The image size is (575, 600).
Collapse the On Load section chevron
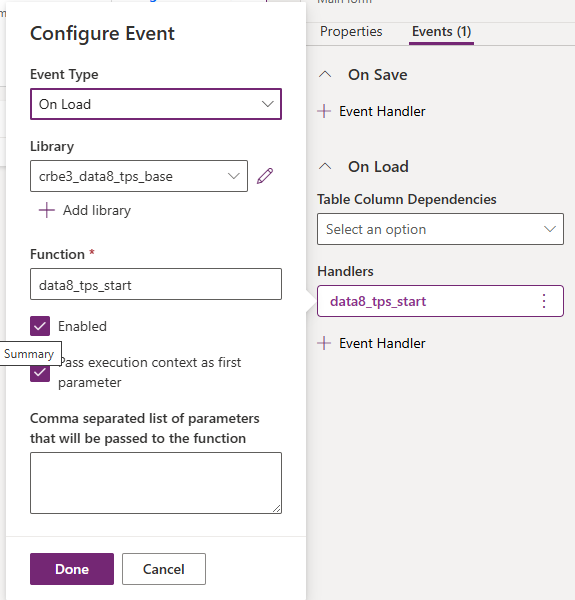325,166
